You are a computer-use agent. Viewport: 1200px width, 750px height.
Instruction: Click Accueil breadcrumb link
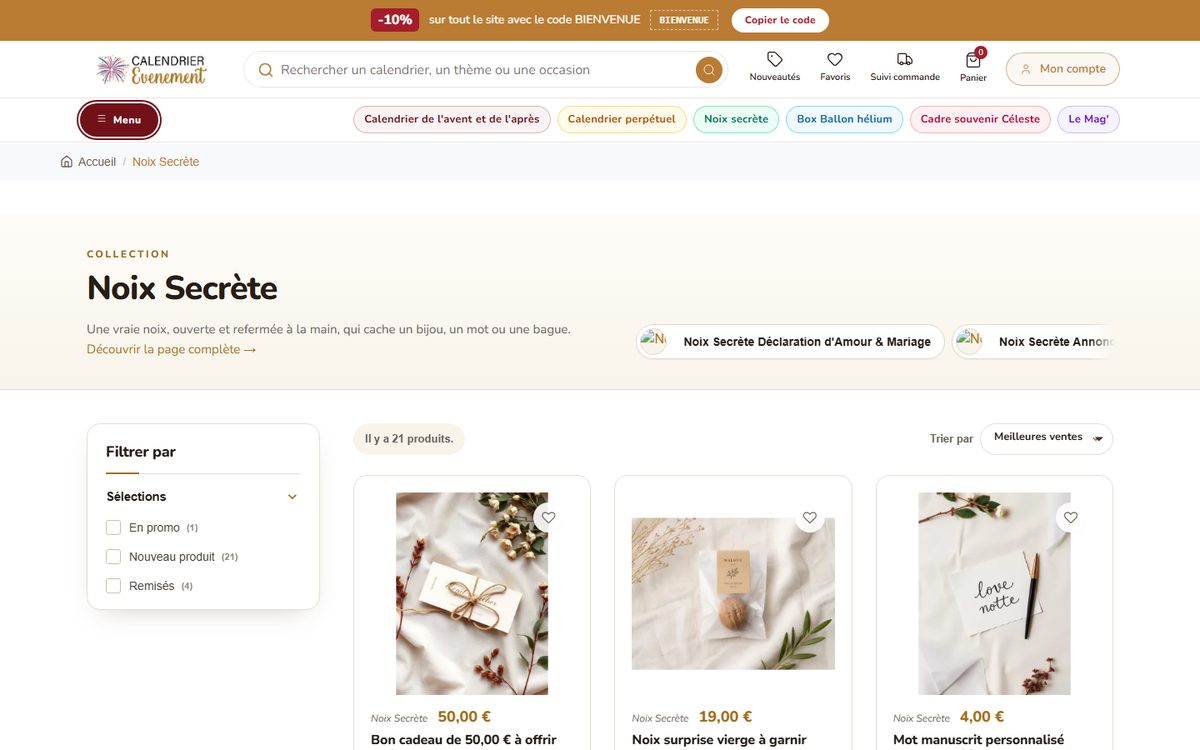[x=97, y=162]
